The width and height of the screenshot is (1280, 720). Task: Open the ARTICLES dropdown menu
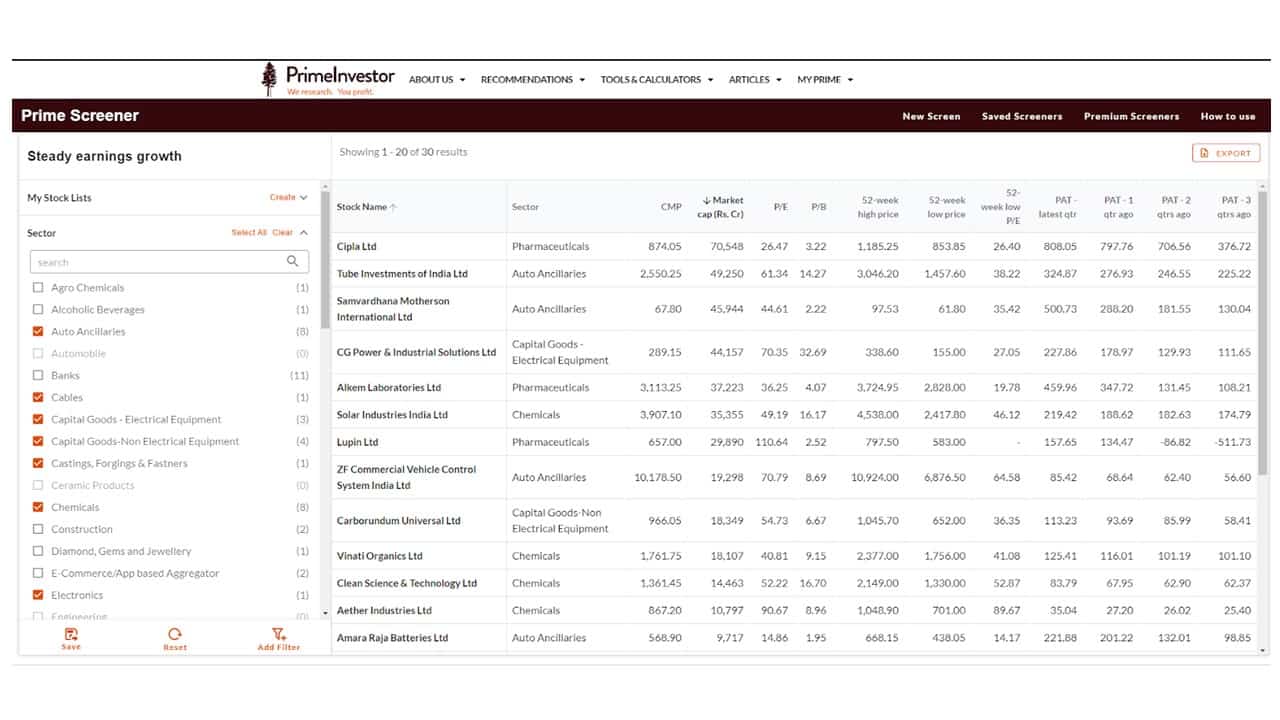(x=755, y=80)
